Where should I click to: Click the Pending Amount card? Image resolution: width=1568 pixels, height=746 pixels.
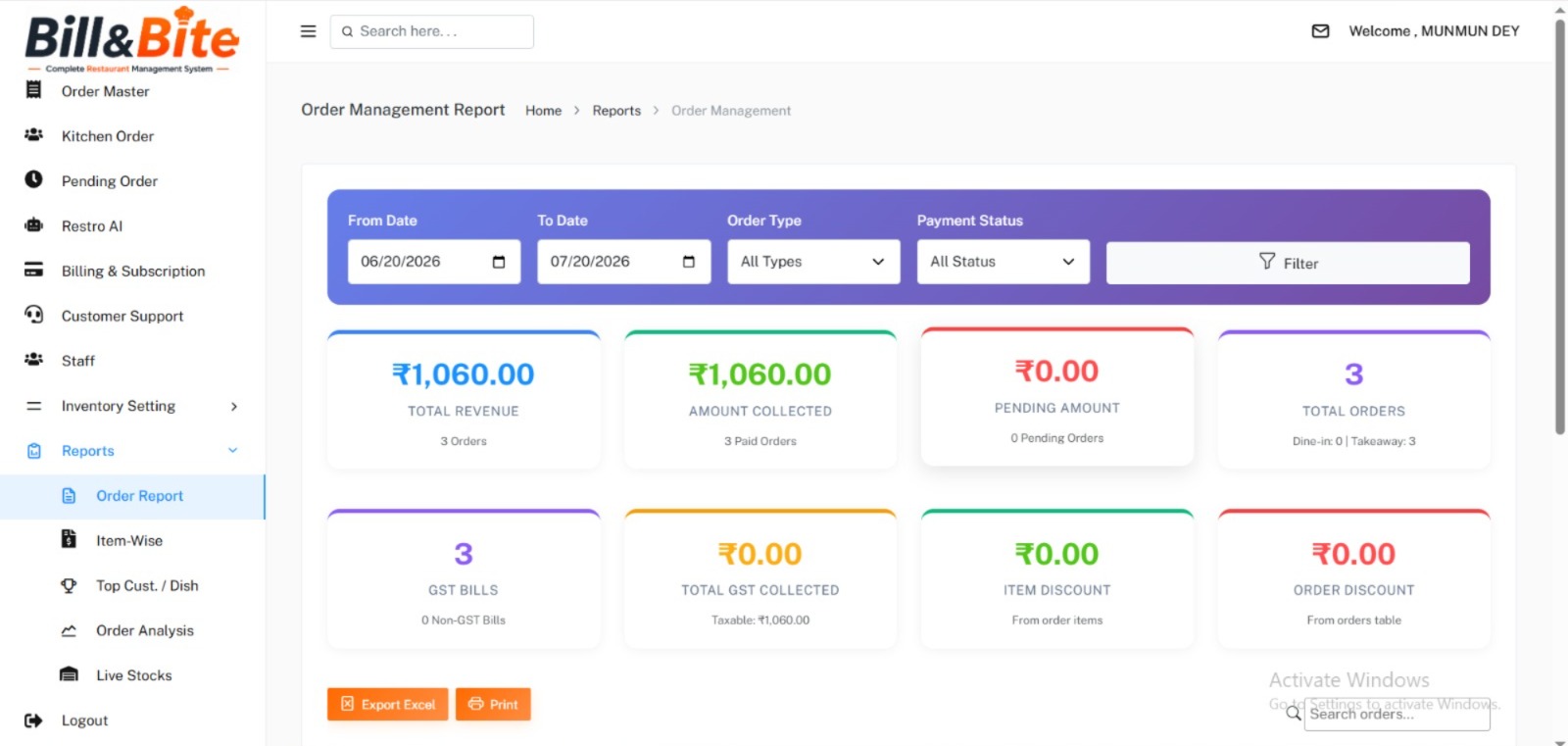click(1057, 396)
